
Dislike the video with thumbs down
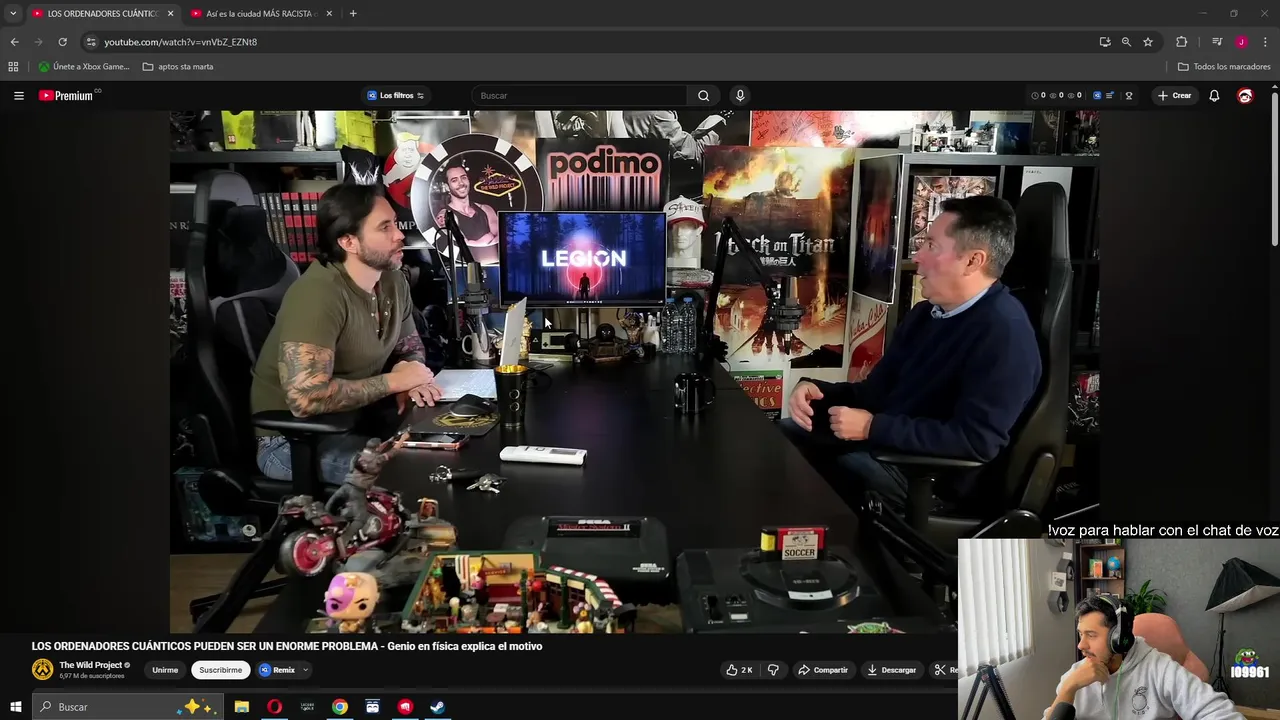773,670
